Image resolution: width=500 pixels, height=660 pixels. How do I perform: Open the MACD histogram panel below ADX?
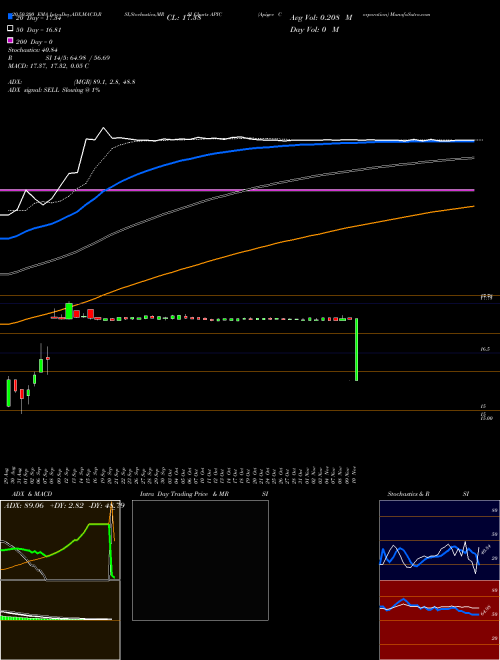60,620
